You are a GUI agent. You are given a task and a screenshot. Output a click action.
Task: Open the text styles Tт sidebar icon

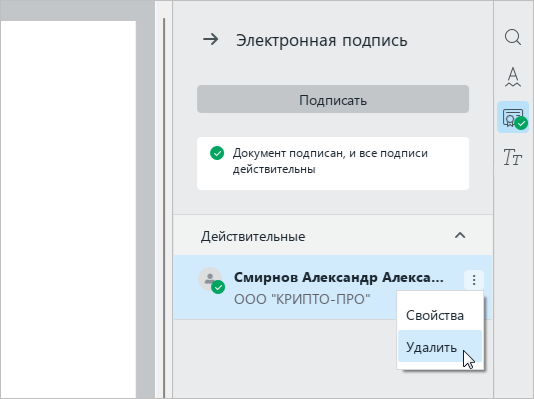point(513,157)
